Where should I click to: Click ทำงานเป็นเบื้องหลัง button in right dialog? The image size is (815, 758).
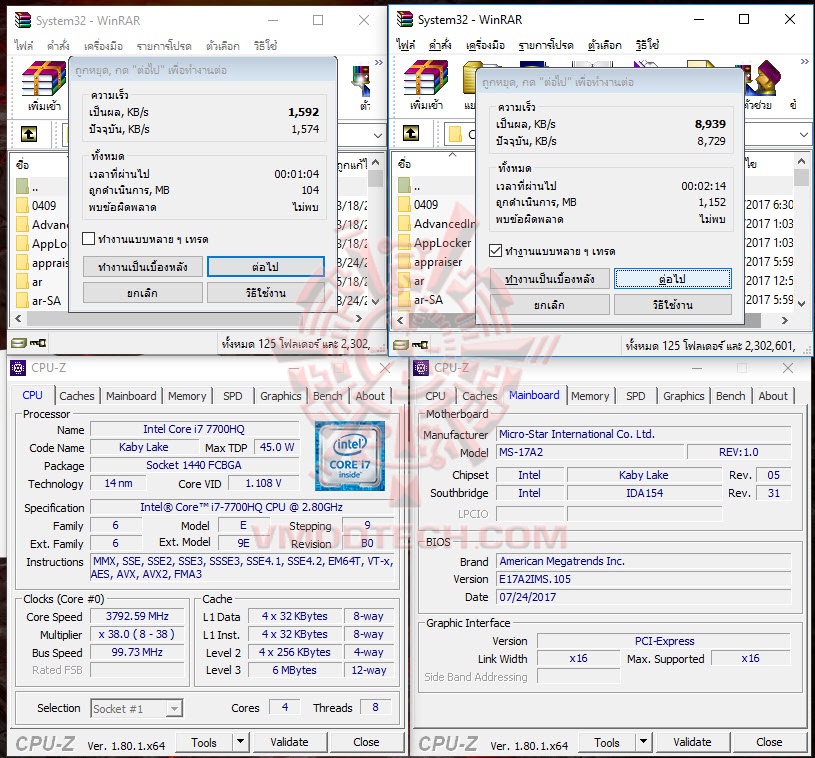pyautogui.click(x=549, y=279)
